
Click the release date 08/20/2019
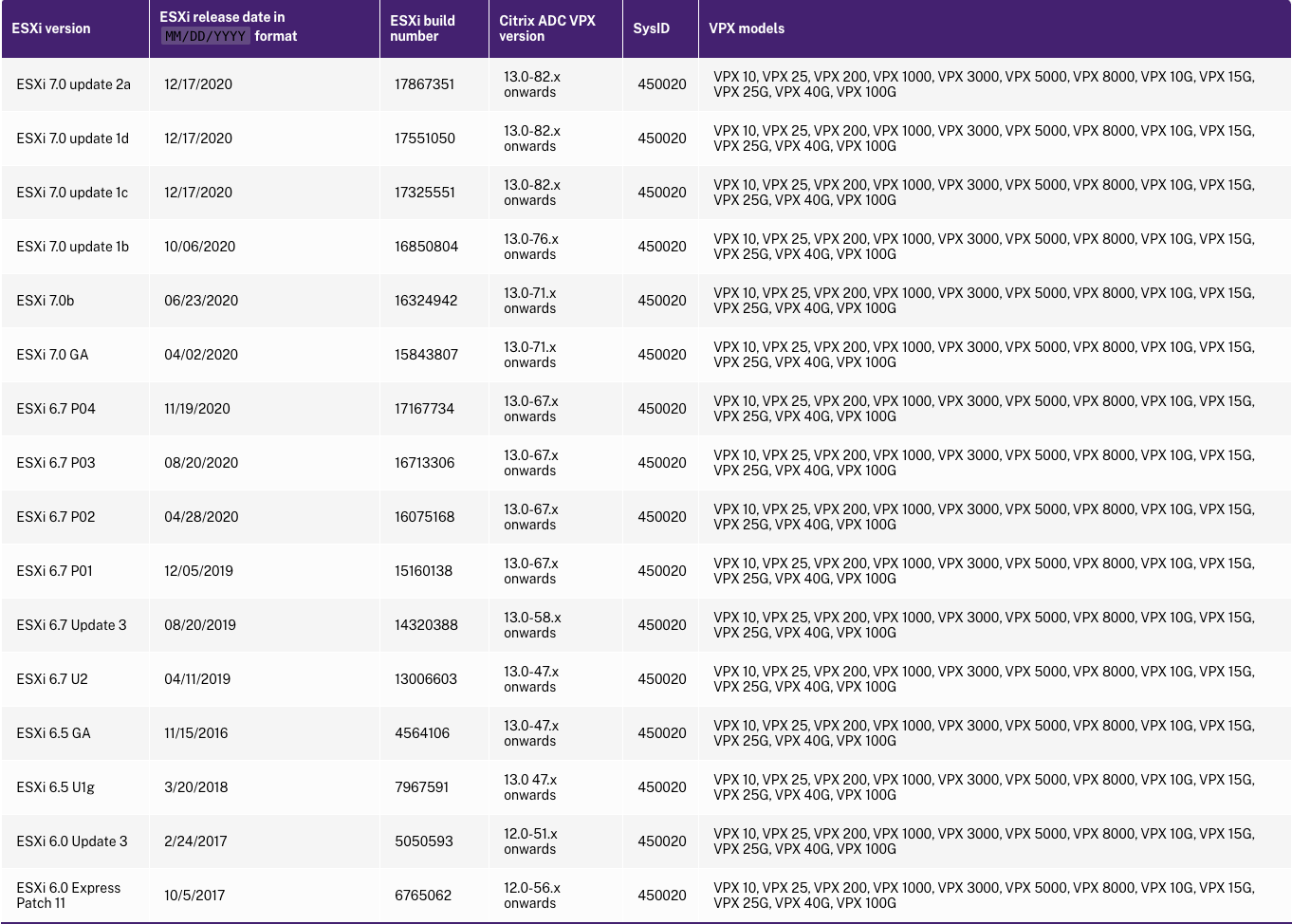click(x=200, y=625)
